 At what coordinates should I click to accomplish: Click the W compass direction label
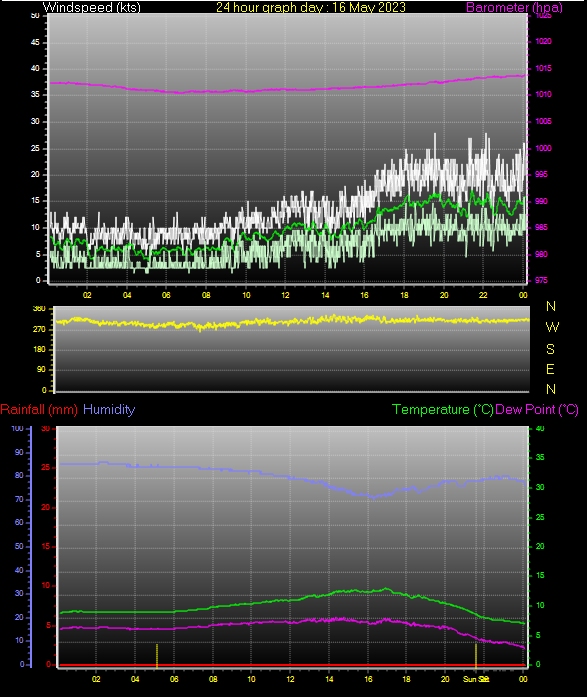(x=552, y=327)
